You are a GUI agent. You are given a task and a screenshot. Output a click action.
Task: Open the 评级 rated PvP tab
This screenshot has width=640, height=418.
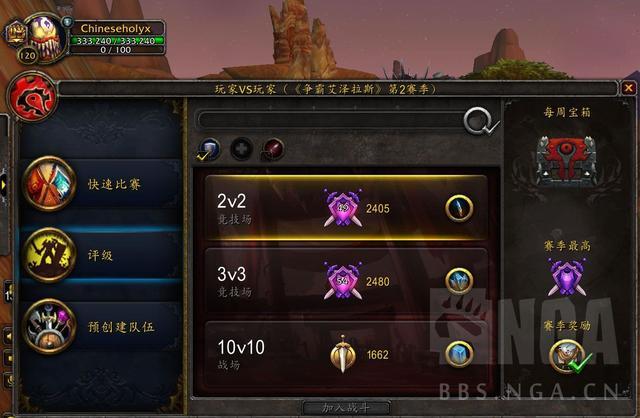click(100, 256)
